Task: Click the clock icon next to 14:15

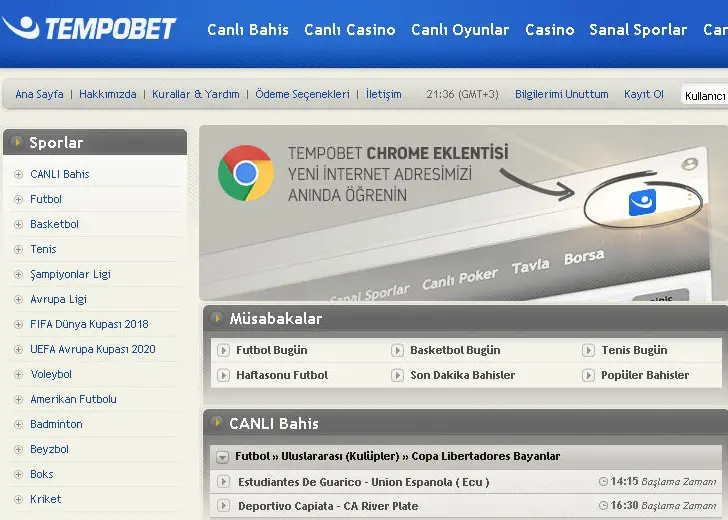Action: [603, 481]
